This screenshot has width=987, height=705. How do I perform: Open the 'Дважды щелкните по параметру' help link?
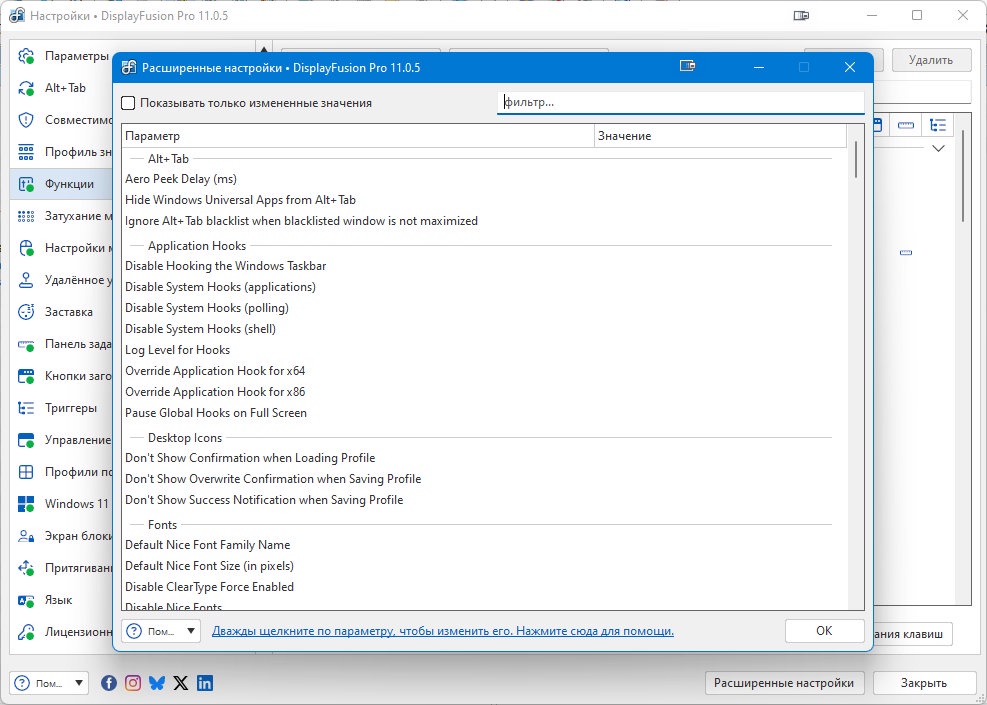coord(443,631)
